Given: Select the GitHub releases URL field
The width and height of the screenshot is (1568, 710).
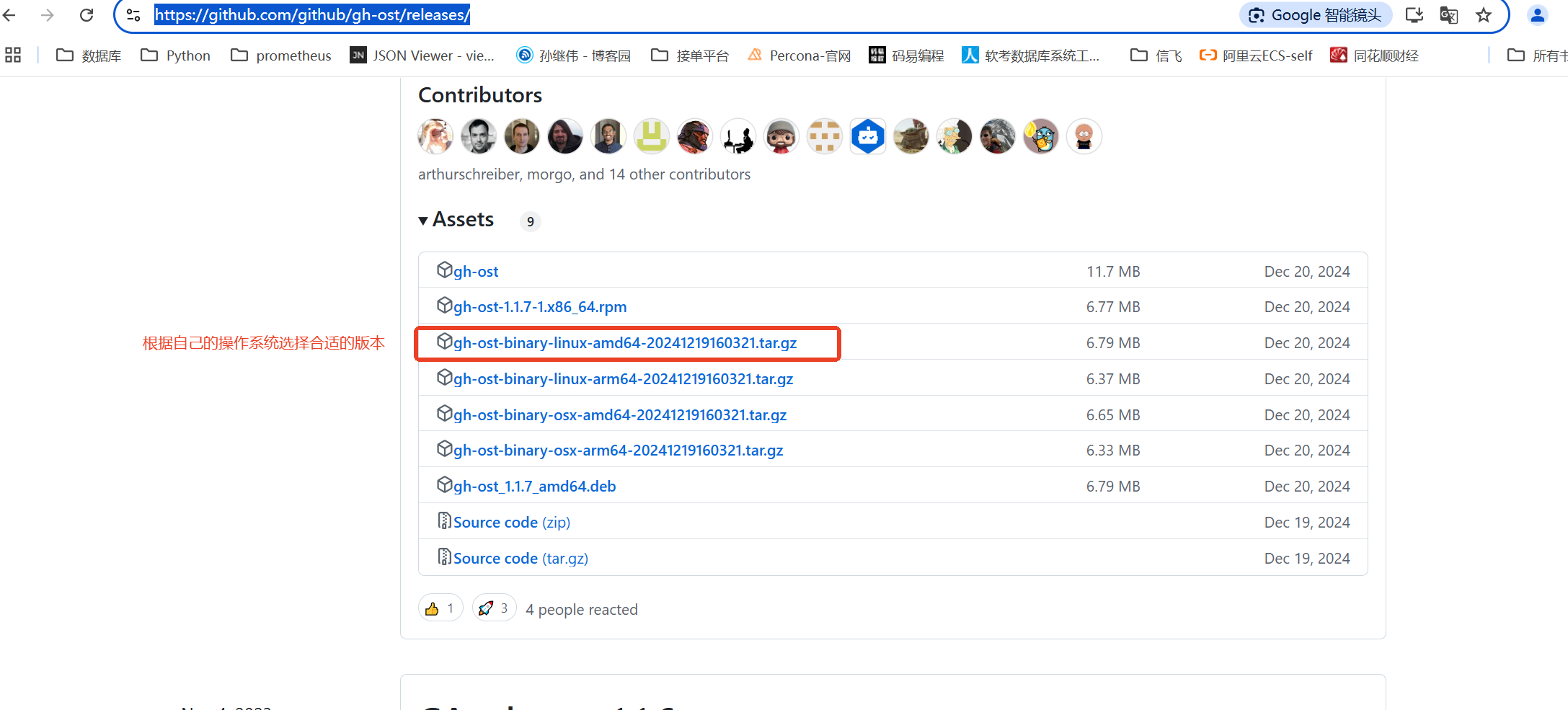Looking at the screenshot, I should (x=312, y=15).
